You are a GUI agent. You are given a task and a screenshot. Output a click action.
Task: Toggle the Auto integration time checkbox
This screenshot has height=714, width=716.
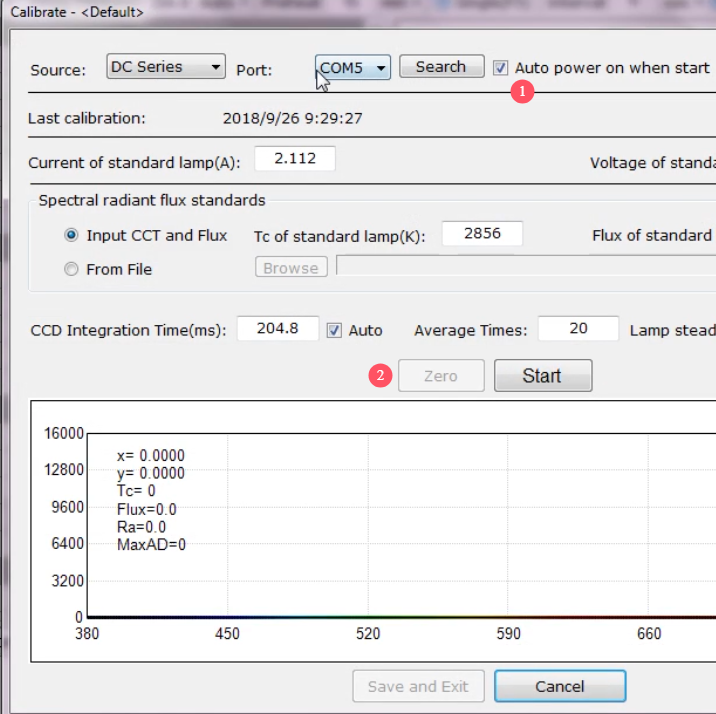coord(334,330)
